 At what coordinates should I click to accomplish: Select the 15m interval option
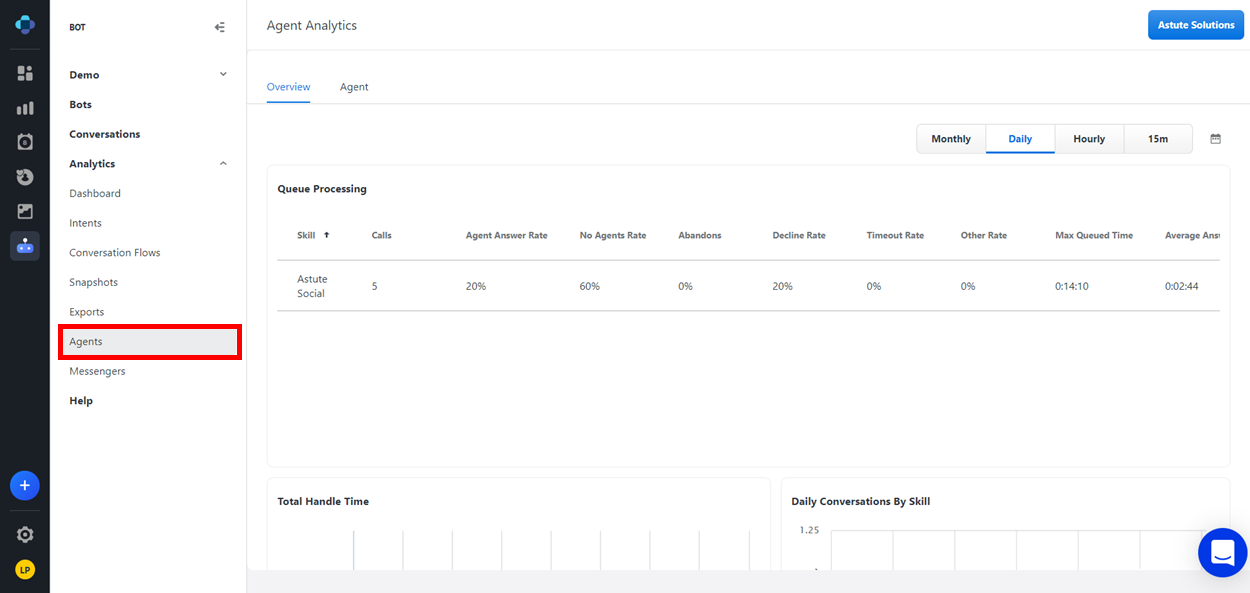[1157, 139]
